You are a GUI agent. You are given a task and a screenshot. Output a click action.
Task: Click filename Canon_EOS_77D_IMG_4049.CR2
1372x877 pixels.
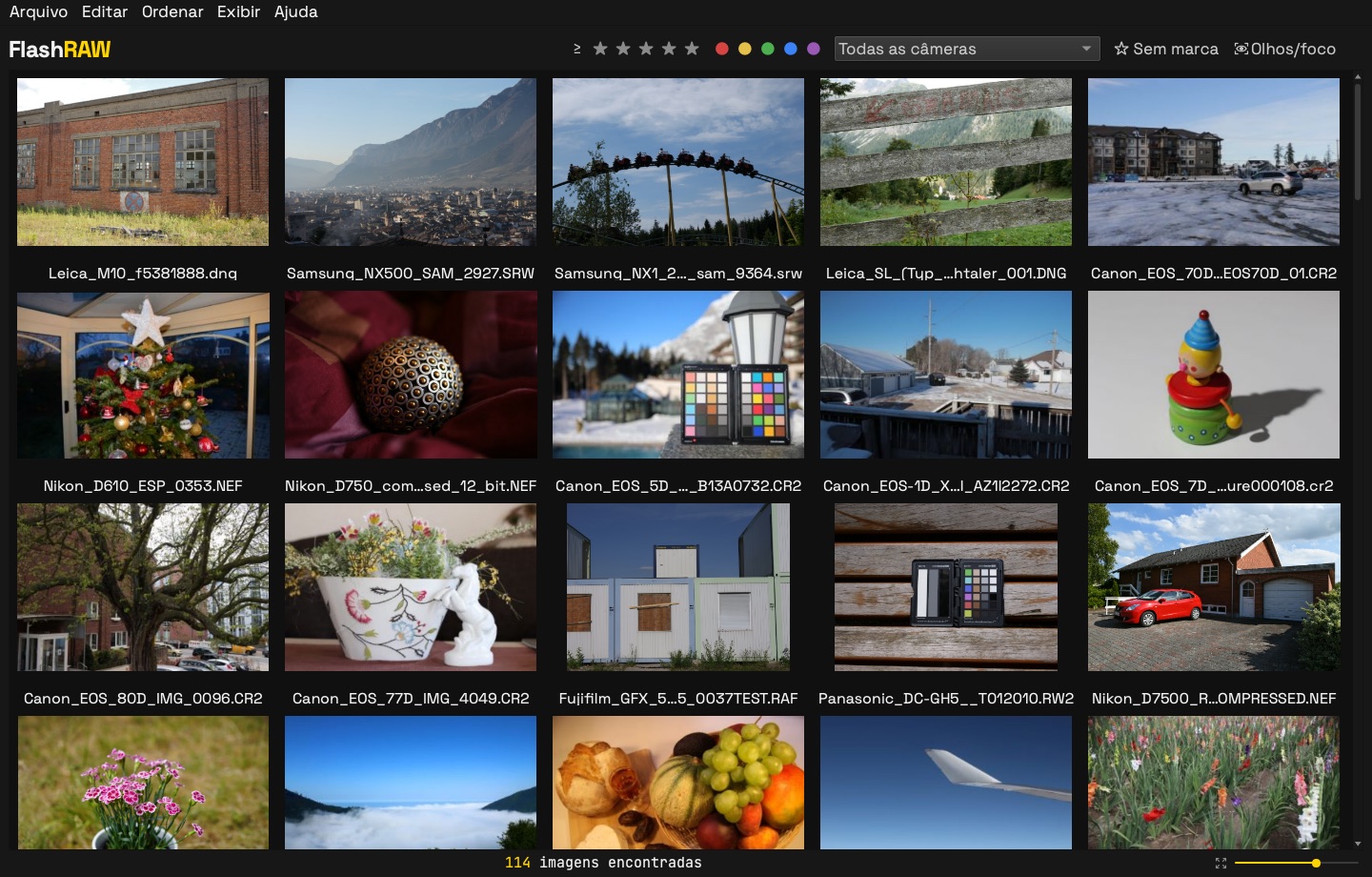coord(411,699)
